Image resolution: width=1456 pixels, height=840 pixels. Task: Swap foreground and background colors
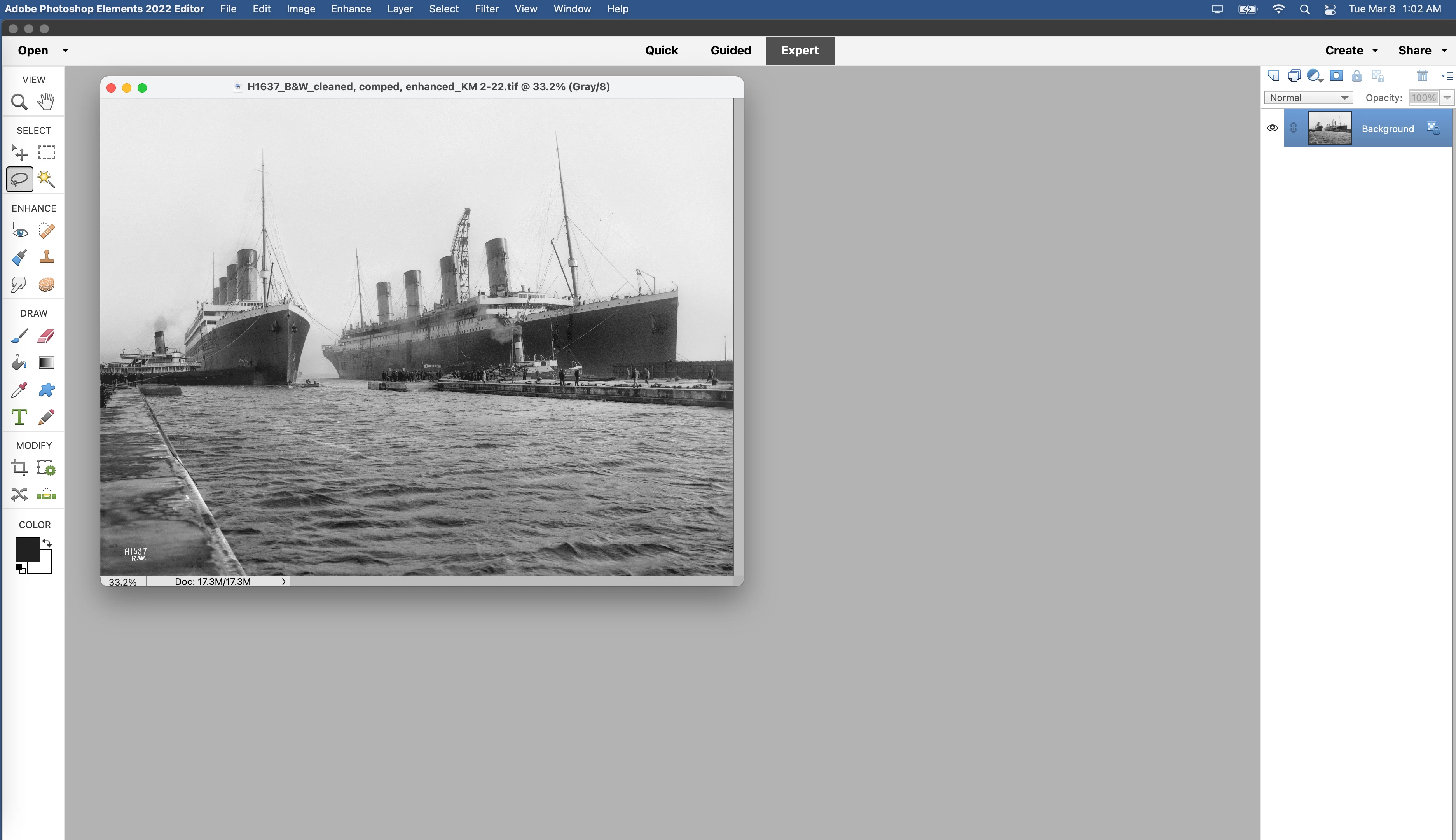click(47, 542)
